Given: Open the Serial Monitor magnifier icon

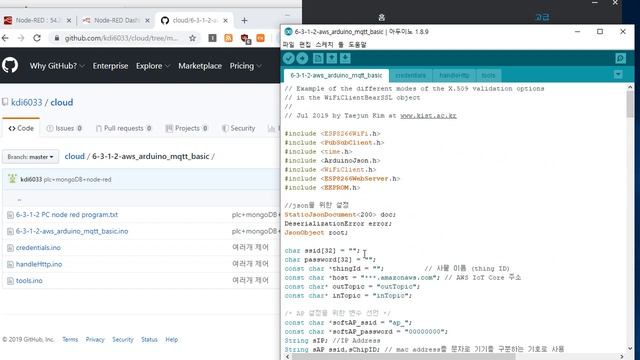Looking at the screenshot, I should [620, 58].
